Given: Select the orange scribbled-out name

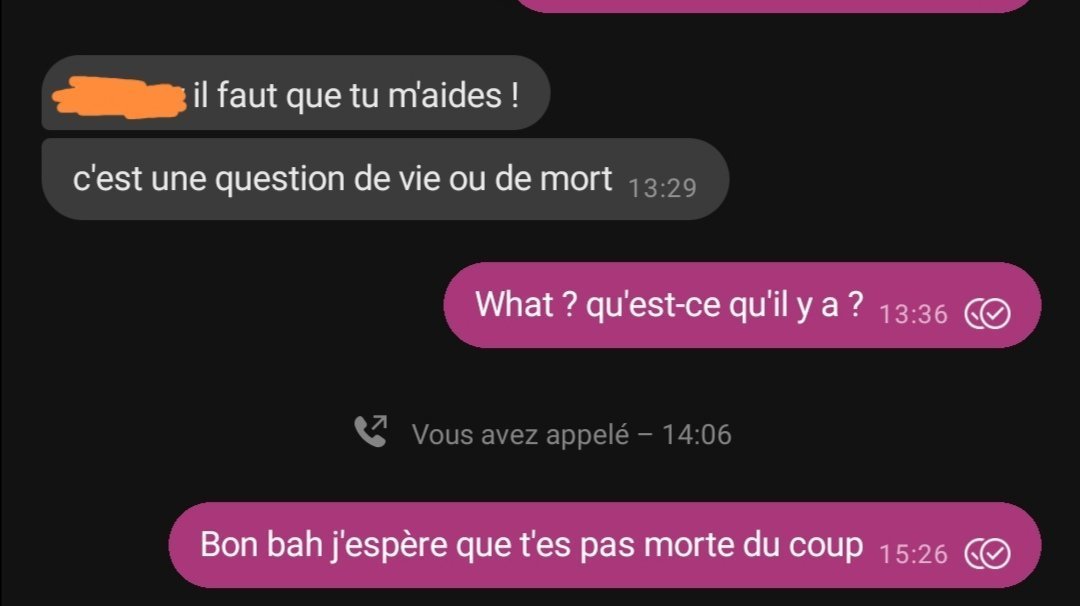Looking at the screenshot, I should coord(119,98).
